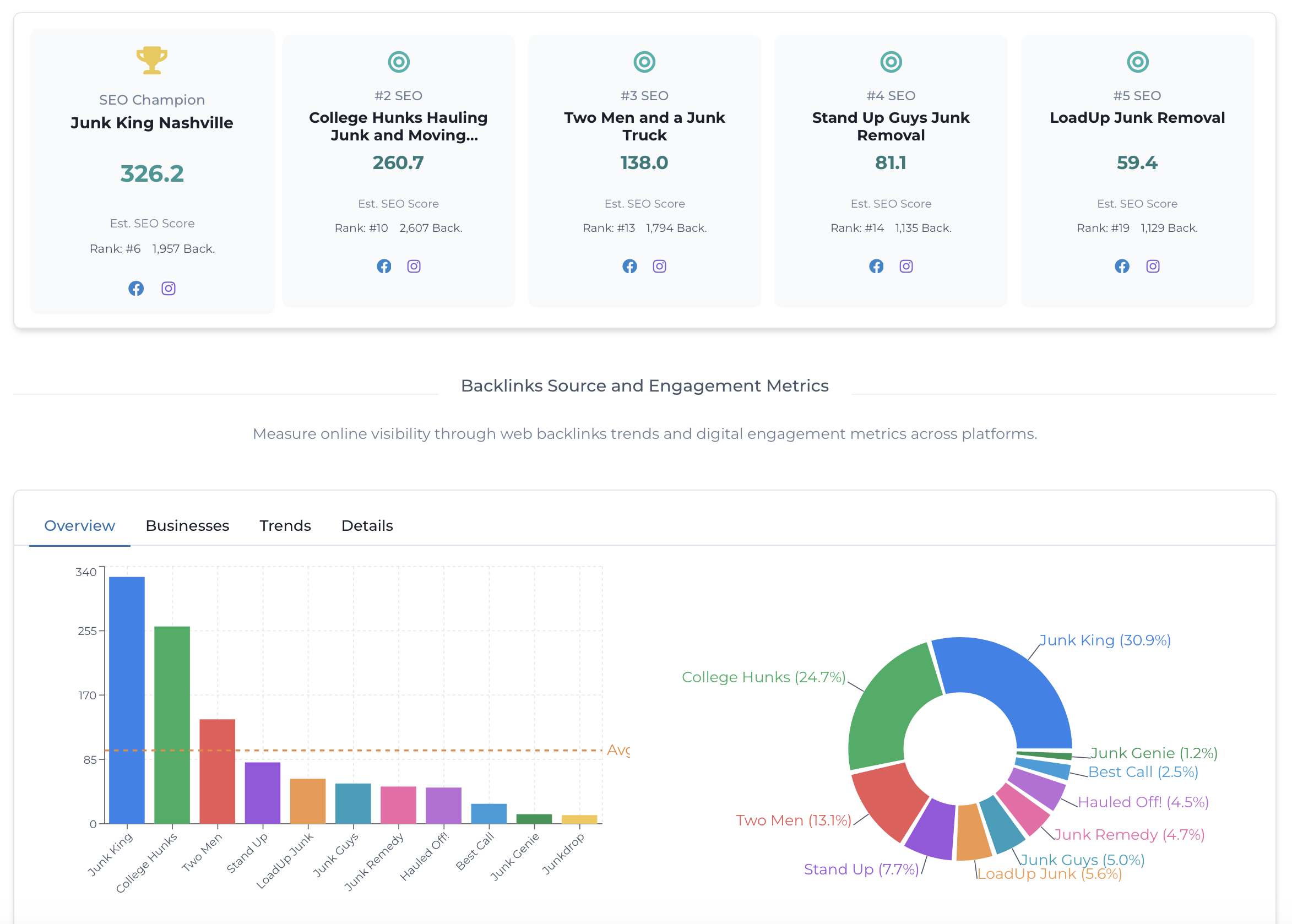The height and width of the screenshot is (924, 1292).
Task: Click the Junk Genie (1.2%) label
Action: pyautogui.click(x=1154, y=753)
